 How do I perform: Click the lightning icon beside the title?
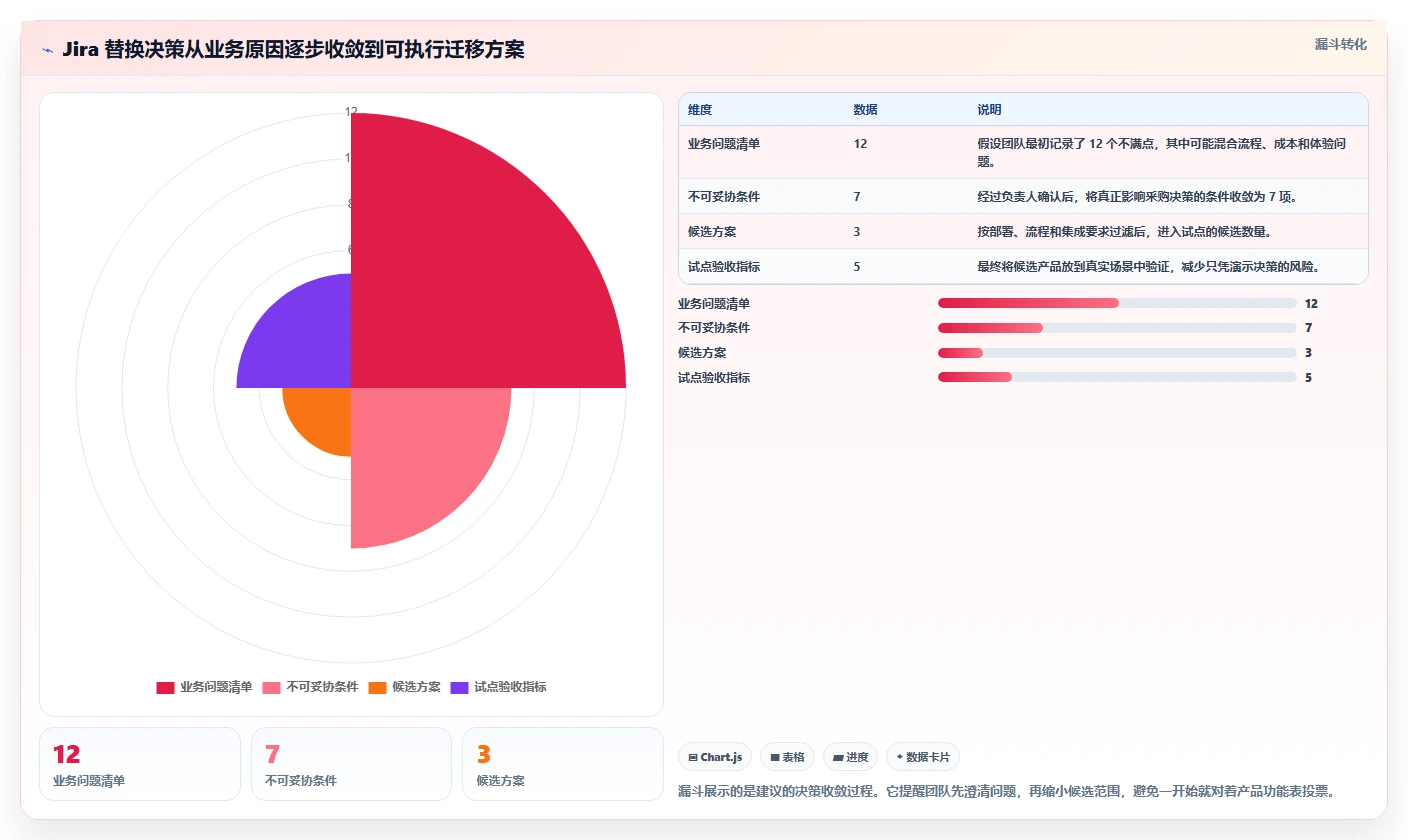point(47,50)
